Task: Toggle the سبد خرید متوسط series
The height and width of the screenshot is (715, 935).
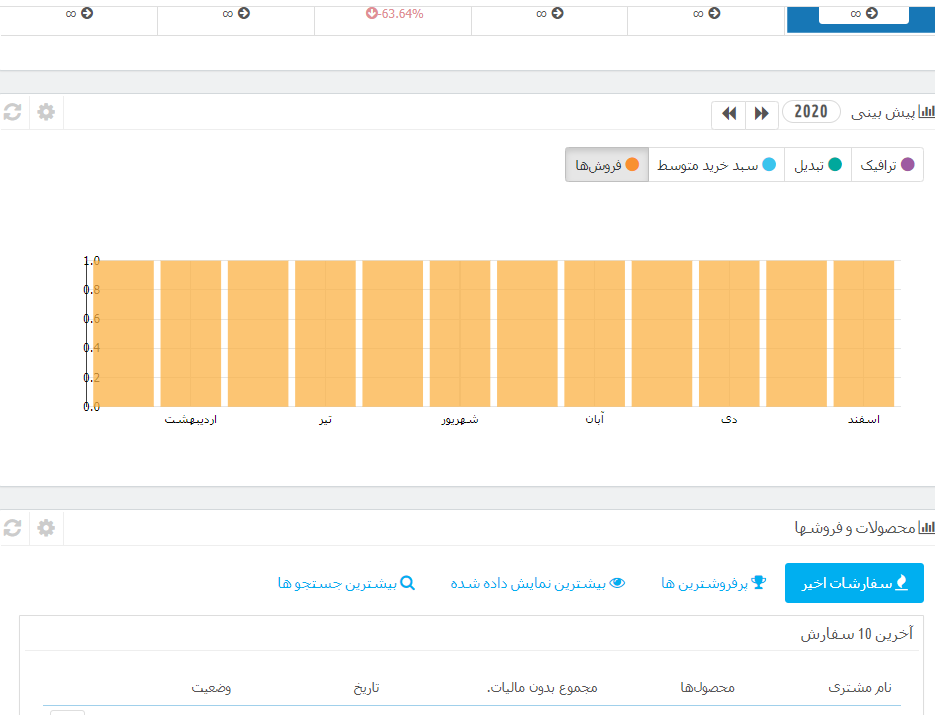Action: click(716, 165)
